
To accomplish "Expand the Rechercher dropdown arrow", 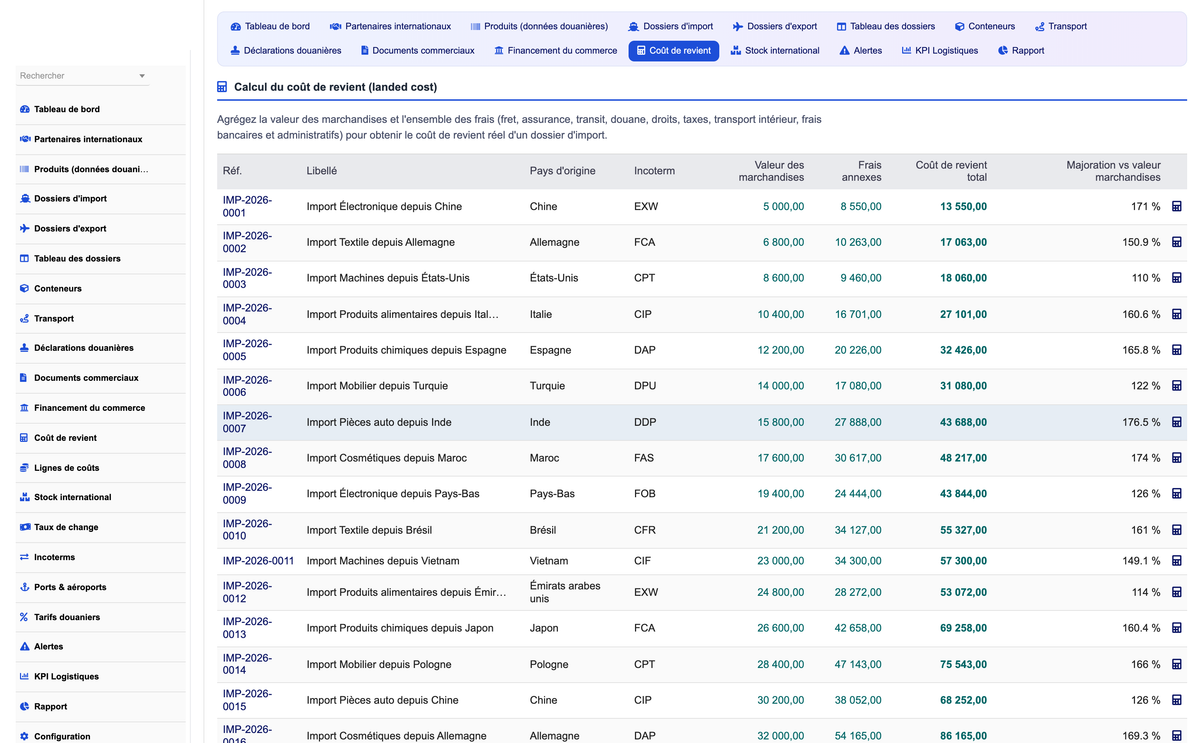I will (142, 76).
